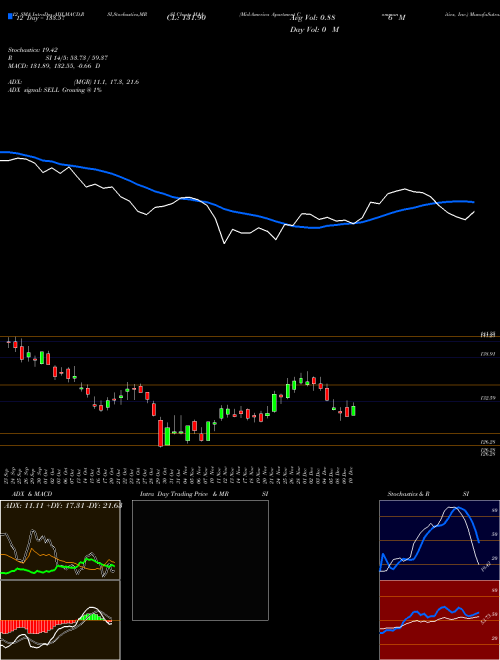Click the 132.59 price axis label
The width and height of the screenshot is (500, 660).
[x=488, y=398]
